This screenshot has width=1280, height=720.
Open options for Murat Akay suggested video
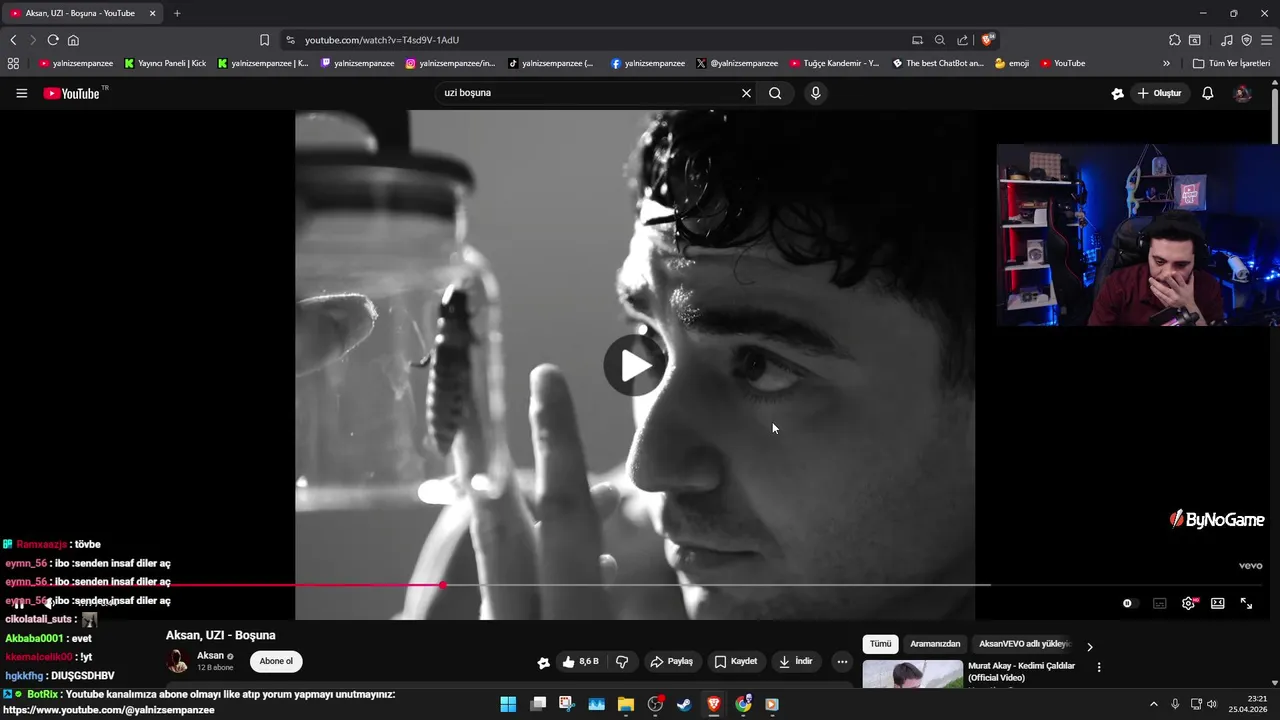tap(1099, 667)
